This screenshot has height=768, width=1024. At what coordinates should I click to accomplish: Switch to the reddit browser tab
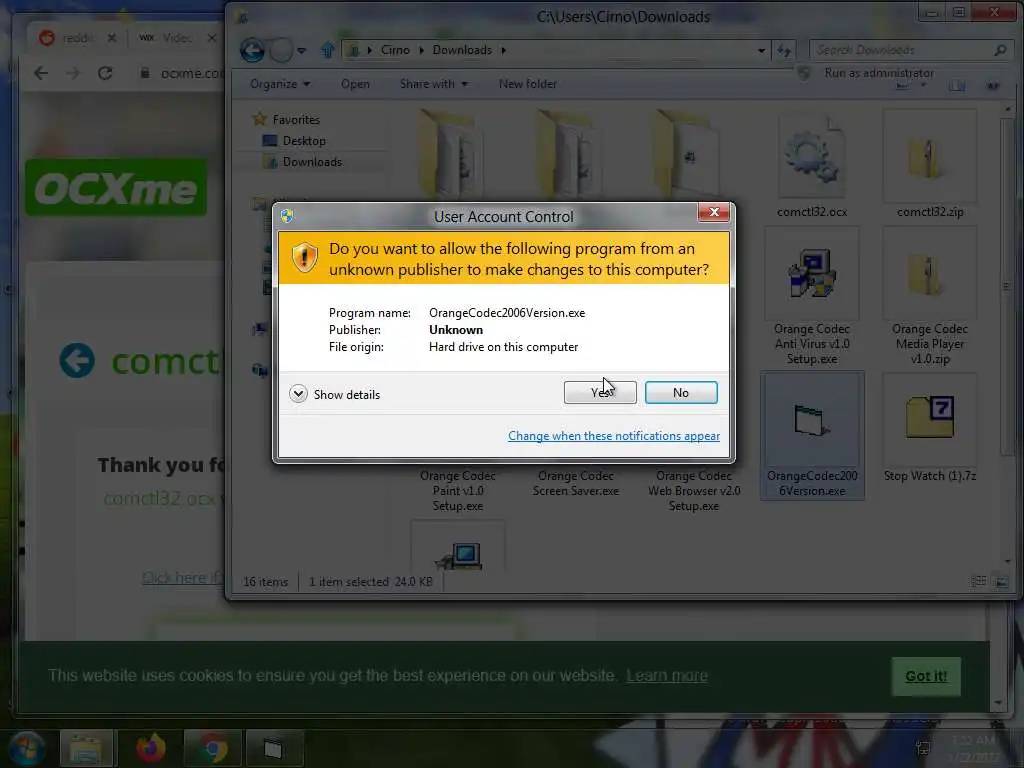pyautogui.click(x=77, y=38)
